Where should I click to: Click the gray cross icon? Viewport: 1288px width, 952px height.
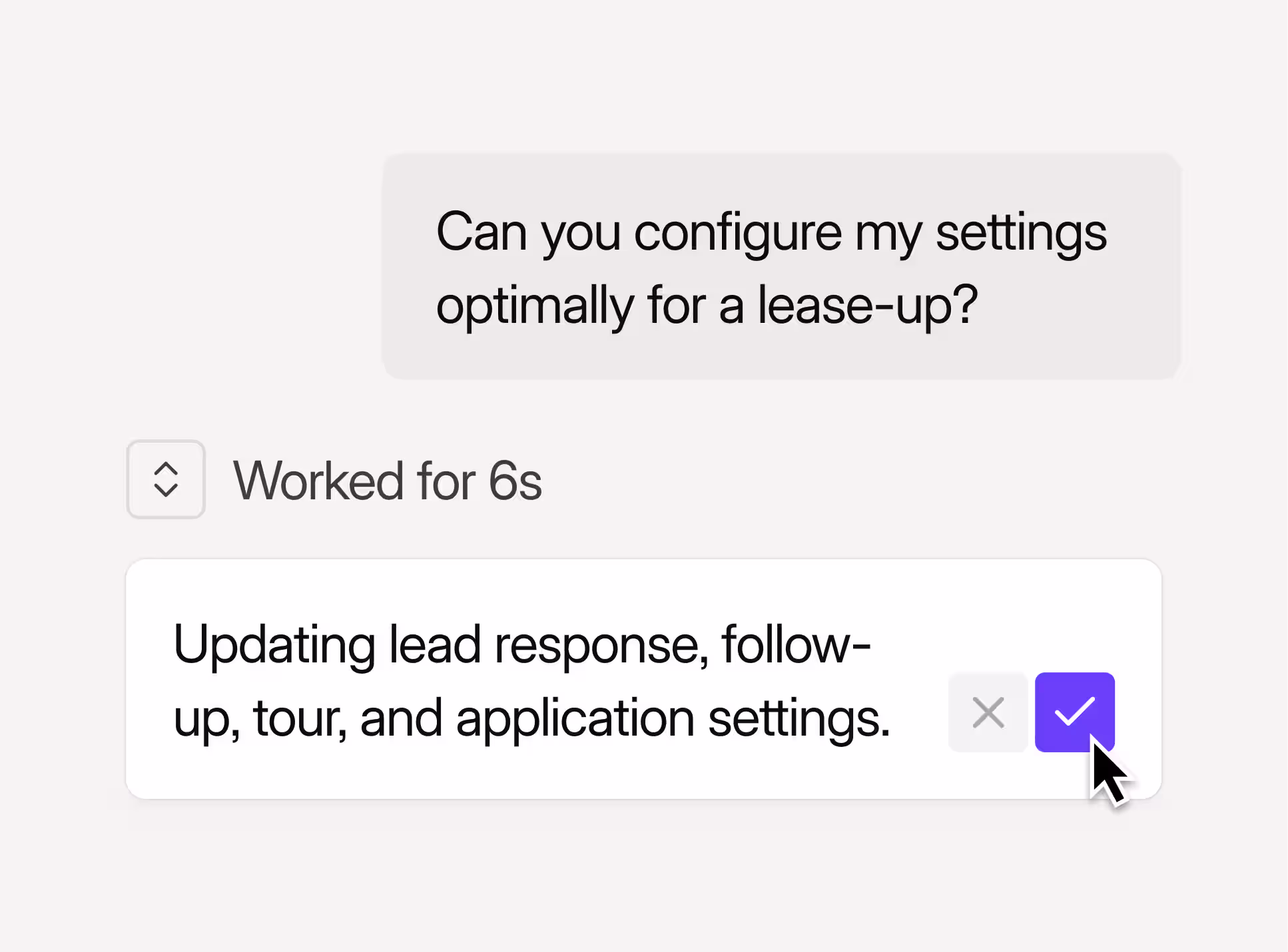pos(988,712)
